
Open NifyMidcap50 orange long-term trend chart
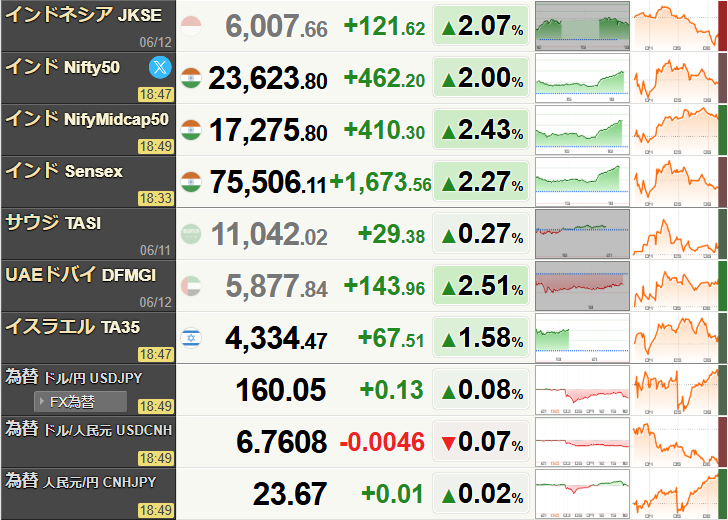coord(676,130)
